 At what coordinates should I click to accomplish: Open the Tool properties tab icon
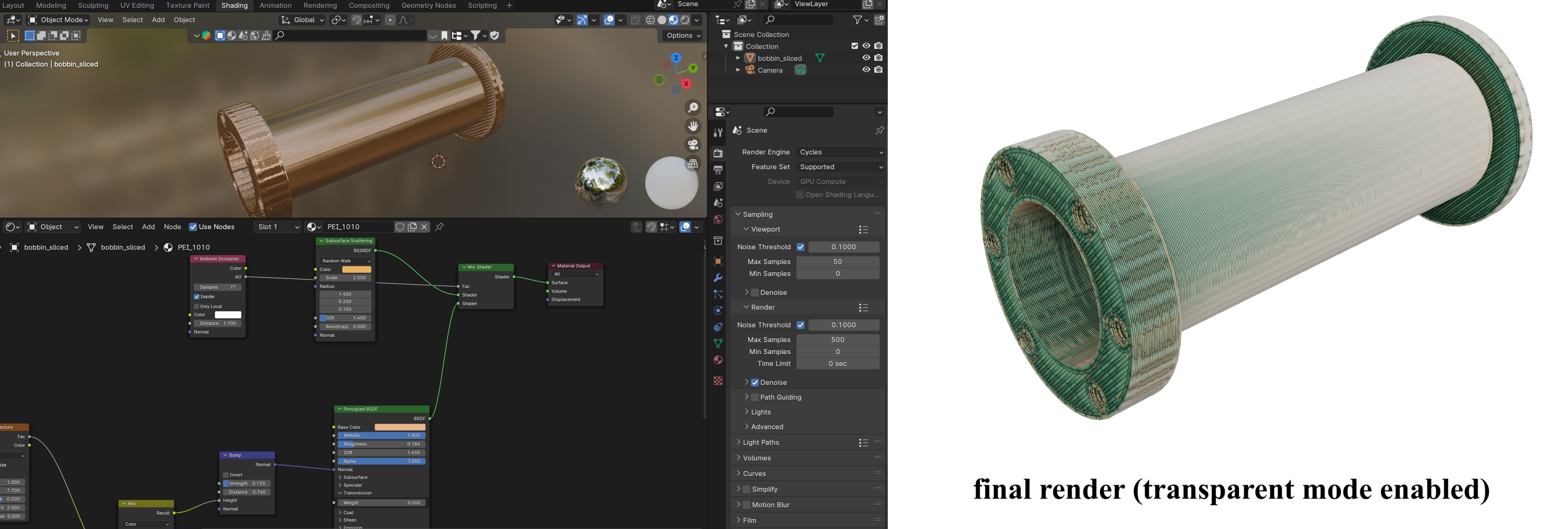(x=718, y=133)
